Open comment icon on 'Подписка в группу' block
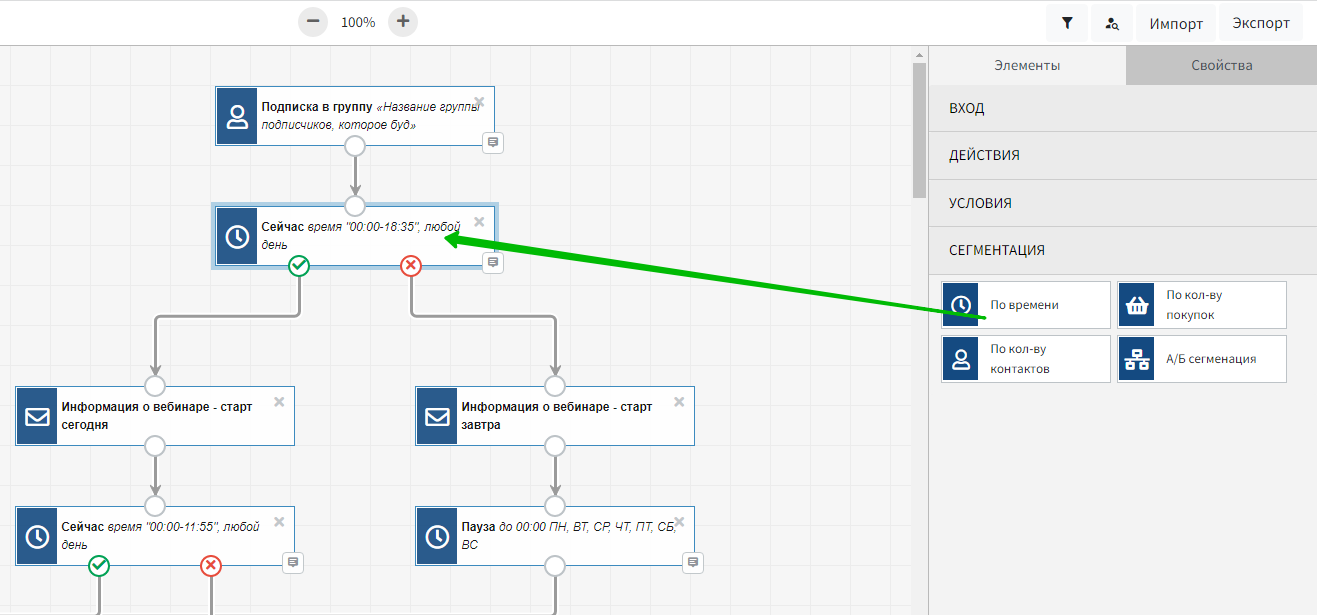 pos(492,143)
